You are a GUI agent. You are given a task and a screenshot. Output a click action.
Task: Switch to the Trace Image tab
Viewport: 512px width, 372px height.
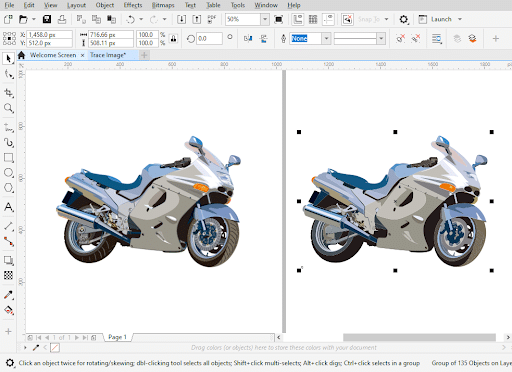click(x=108, y=55)
